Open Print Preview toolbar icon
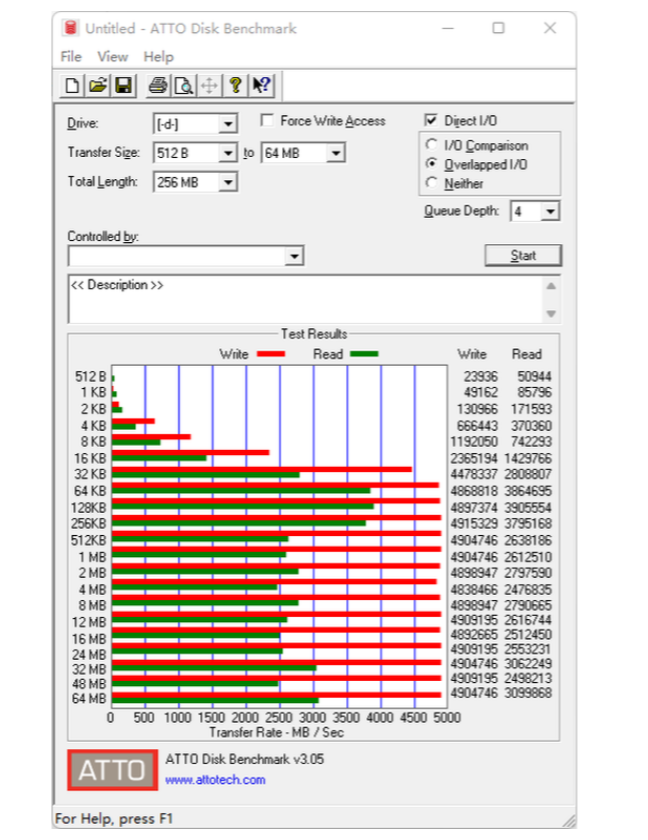Screen dimensions: 648x840 [x=184, y=86]
